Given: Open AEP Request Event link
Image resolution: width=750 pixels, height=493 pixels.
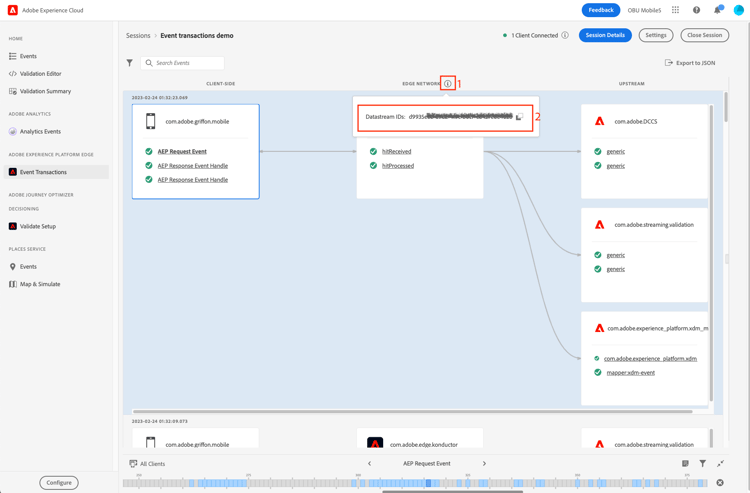Looking at the screenshot, I should pyautogui.click(x=182, y=152).
